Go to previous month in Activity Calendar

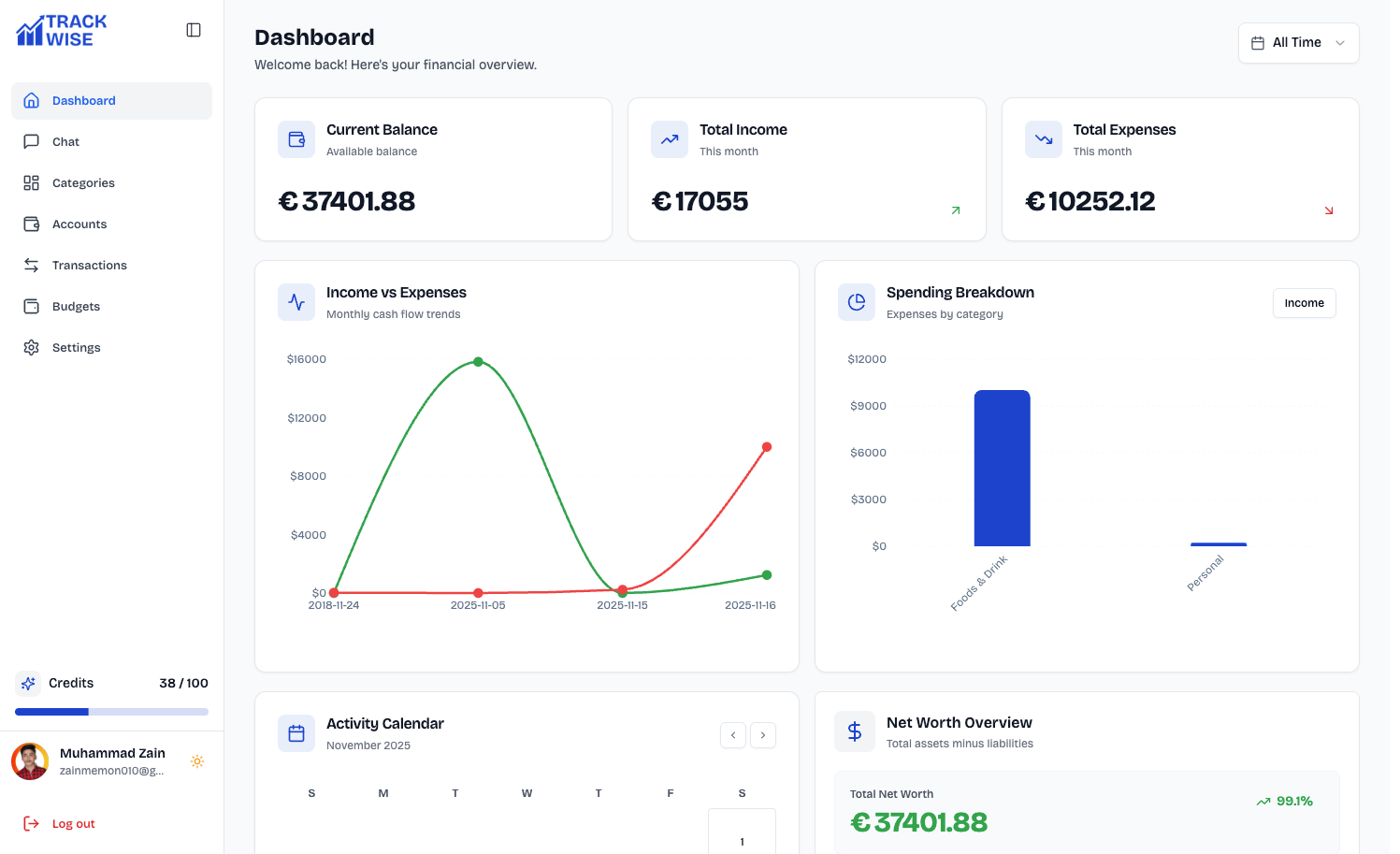coord(733,735)
